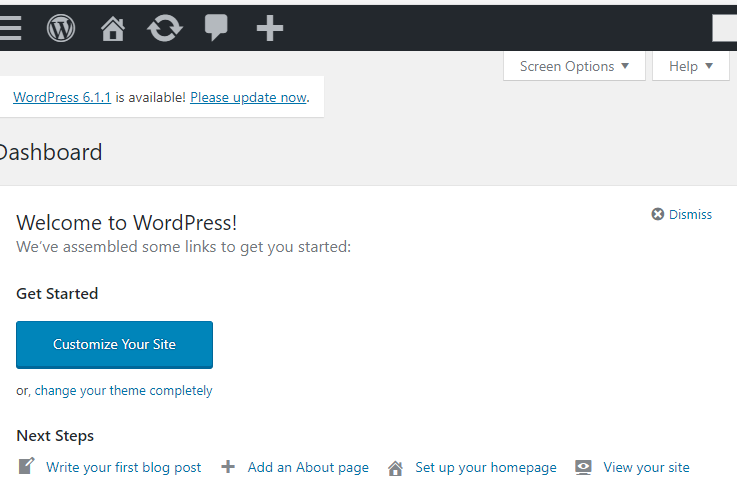The image size is (737, 498).
Task: Open the hamburger menu toggle
Action: coord(10,28)
